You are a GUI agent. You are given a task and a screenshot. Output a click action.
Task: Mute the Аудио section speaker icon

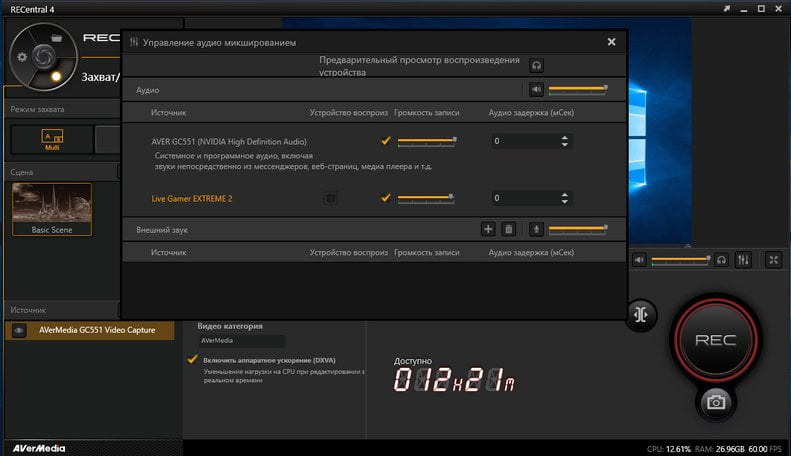pos(536,90)
